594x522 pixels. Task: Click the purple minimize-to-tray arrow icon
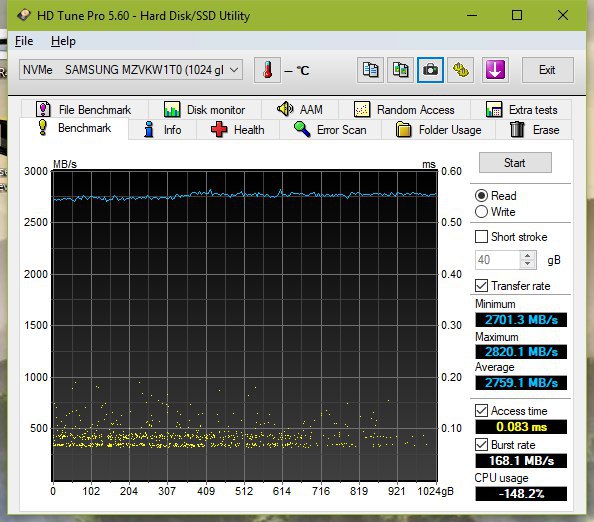pos(495,70)
